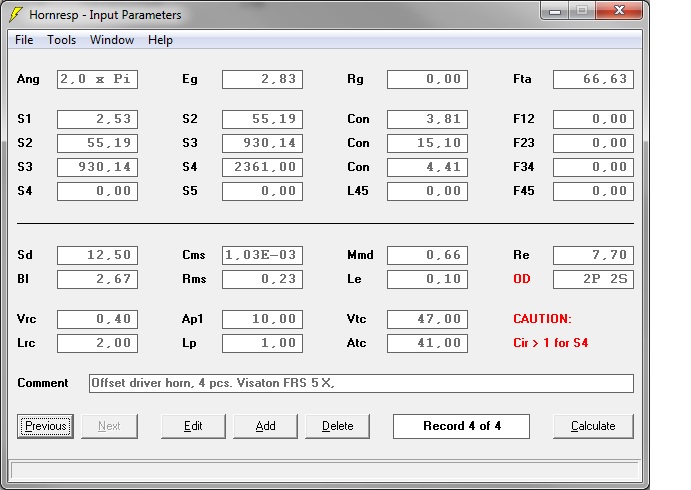691x490 pixels.
Task: Click the Vrc field with 0,40
Action: pyautogui.click(x=97, y=319)
